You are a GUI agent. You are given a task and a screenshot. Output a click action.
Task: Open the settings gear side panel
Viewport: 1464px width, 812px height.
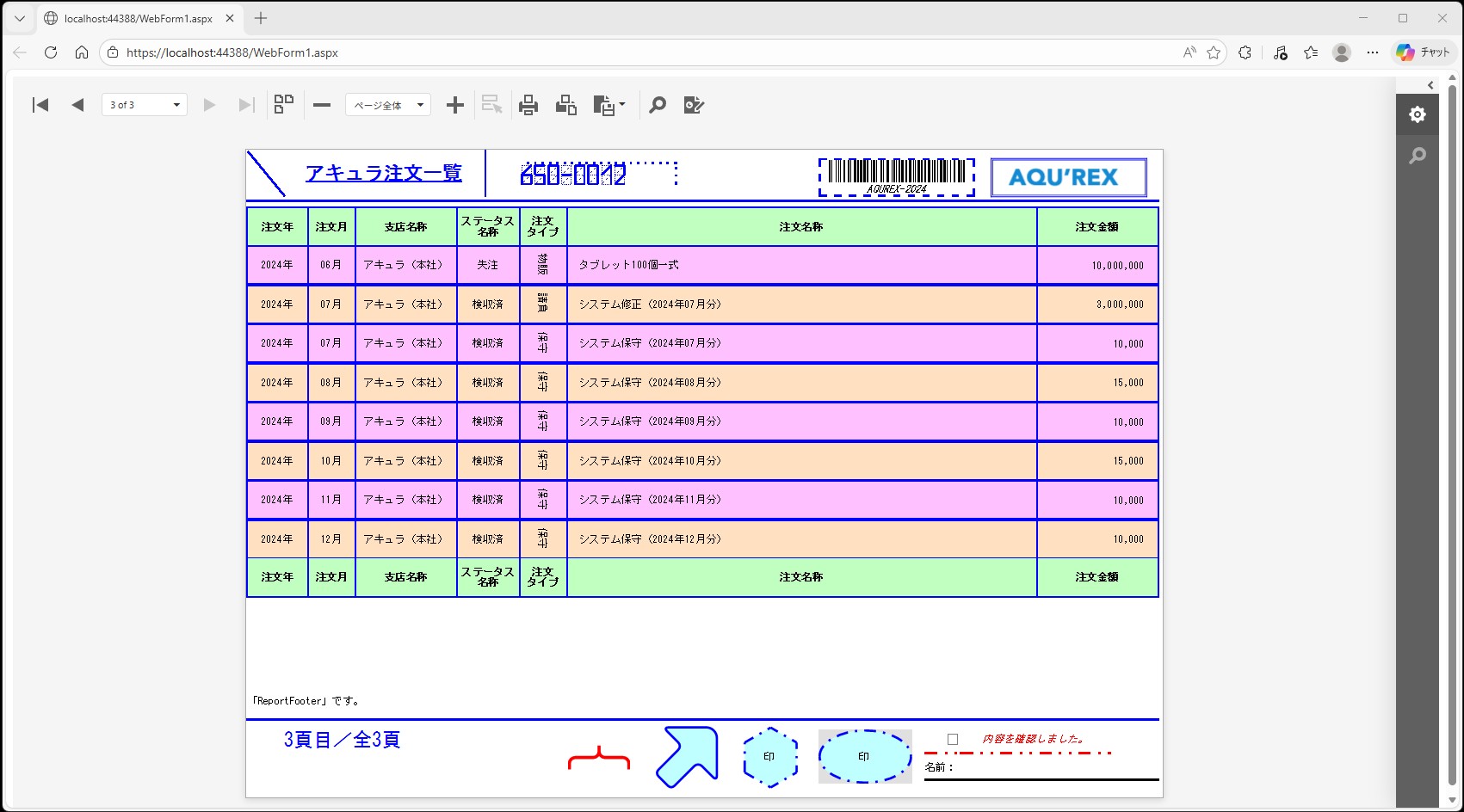[x=1418, y=114]
